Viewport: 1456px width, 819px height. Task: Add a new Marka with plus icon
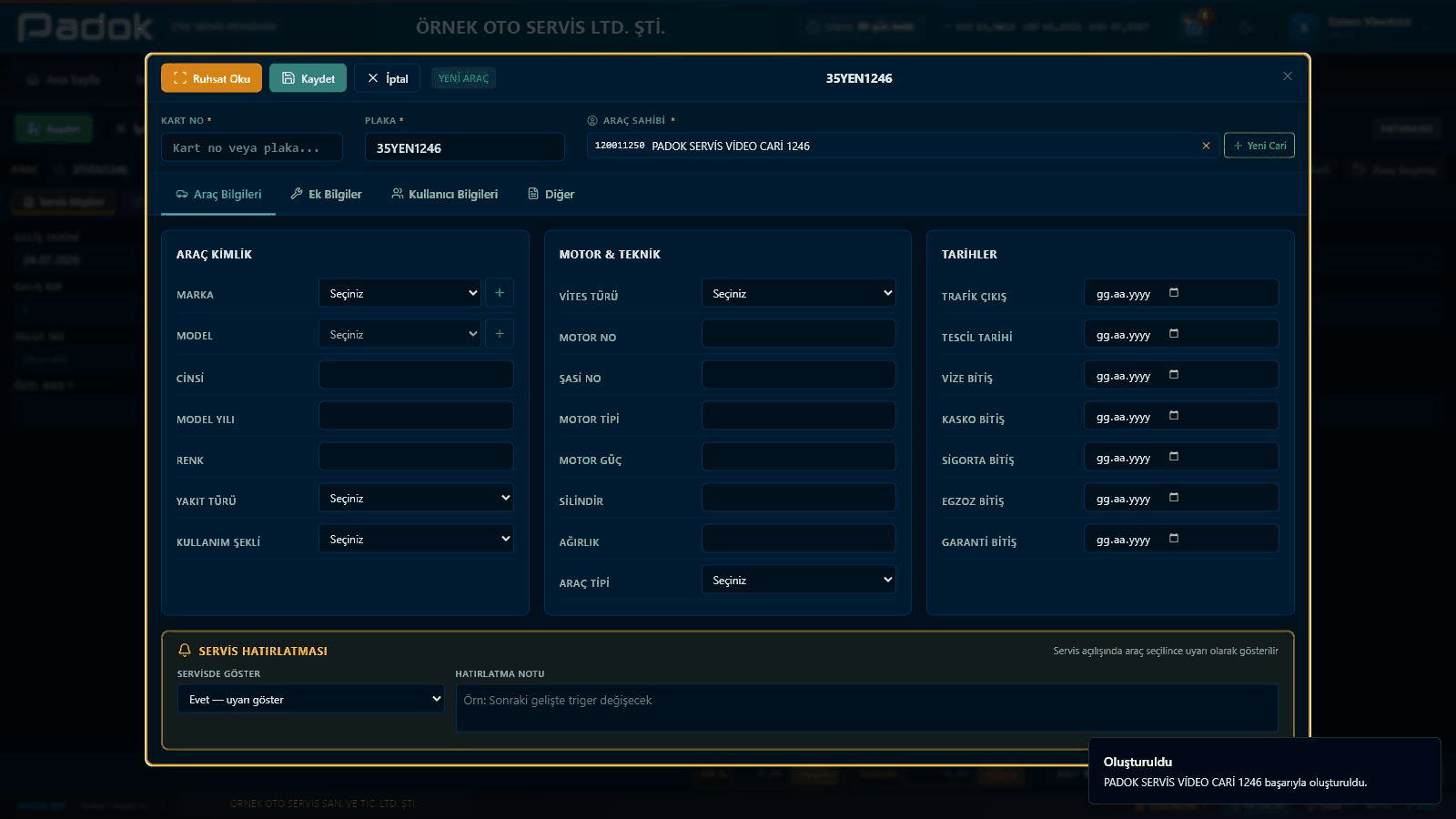(x=500, y=293)
